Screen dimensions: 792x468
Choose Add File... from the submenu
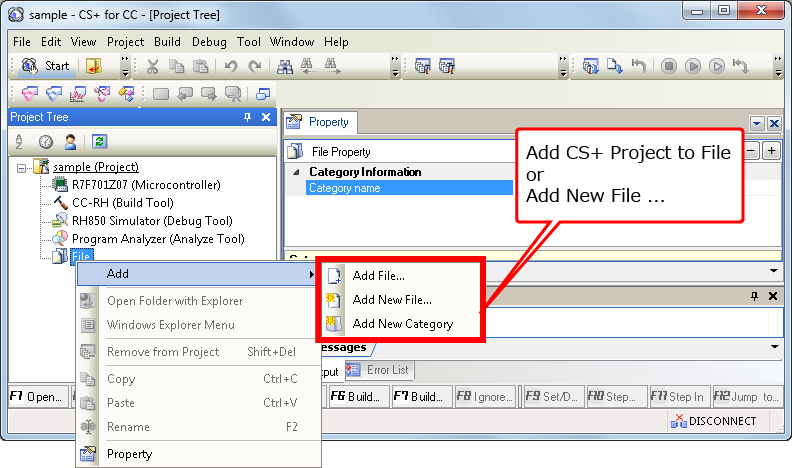point(378,276)
